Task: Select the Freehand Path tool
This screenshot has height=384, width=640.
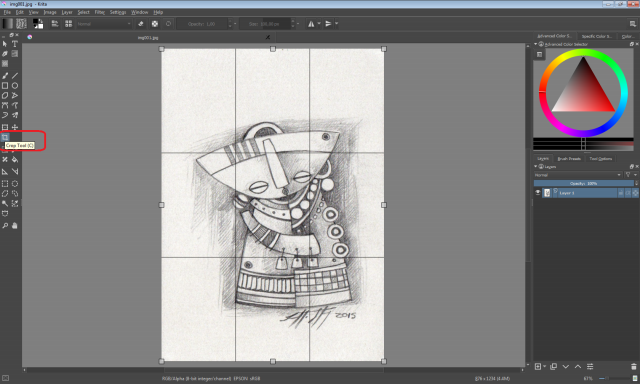Action: click(x=15, y=105)
